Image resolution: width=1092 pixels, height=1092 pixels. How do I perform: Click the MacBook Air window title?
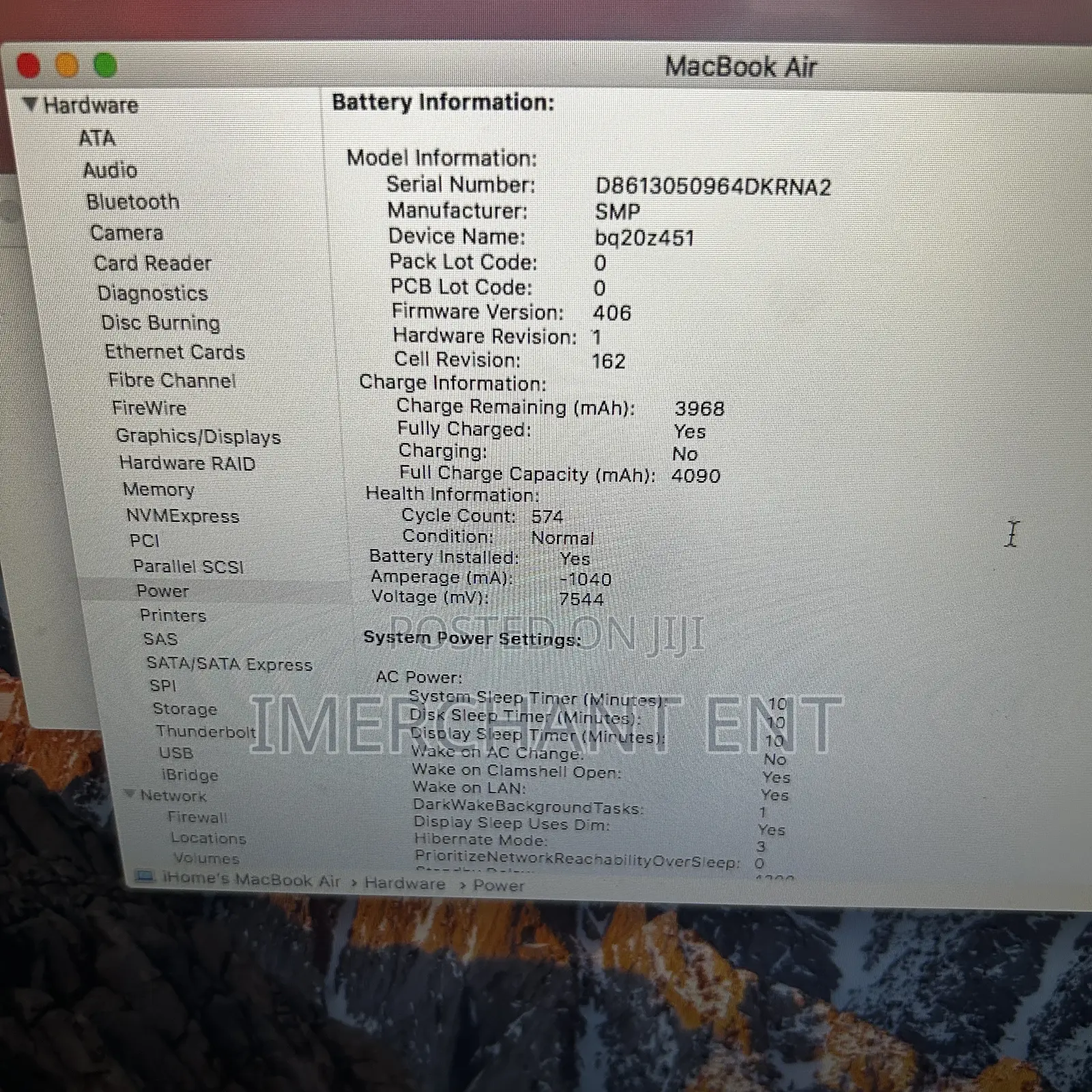[741, 67]
